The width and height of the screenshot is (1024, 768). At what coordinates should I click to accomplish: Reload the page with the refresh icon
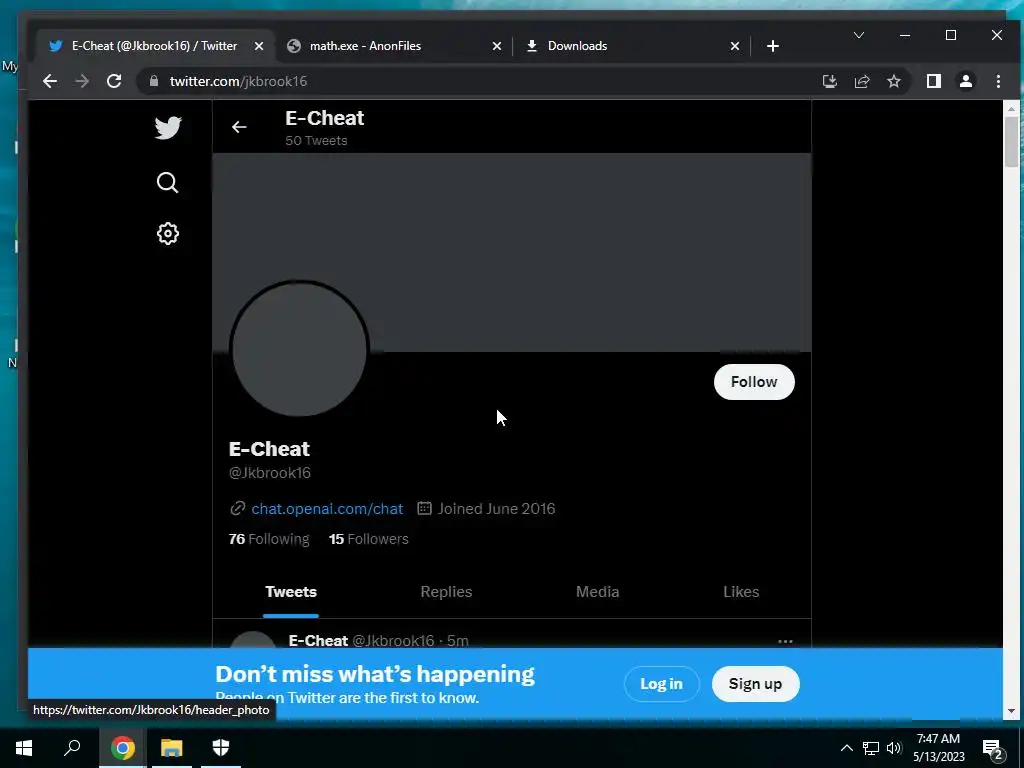[x=114, y=81]
